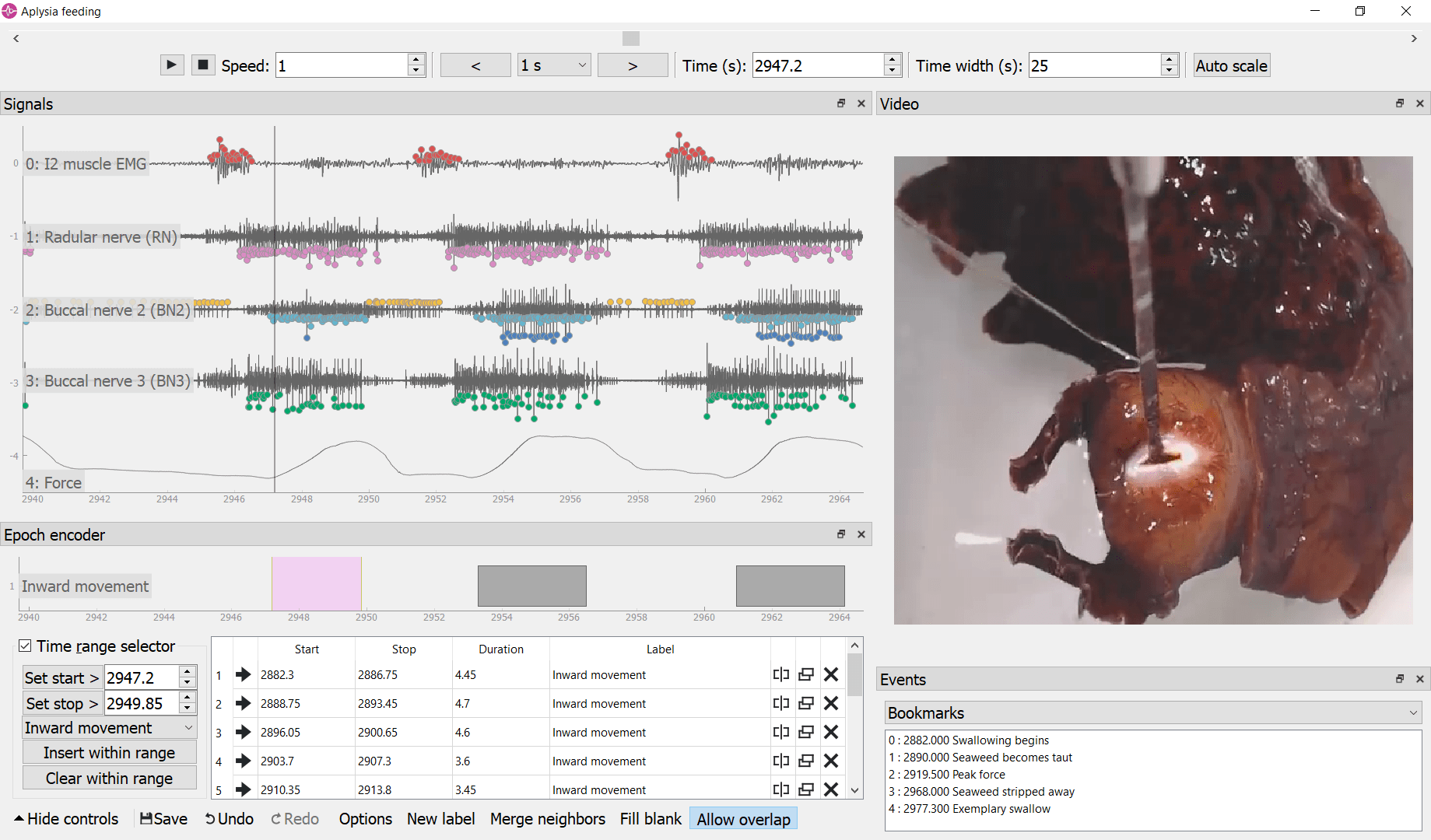Click the Auto scale button
The width and height of the screenshot is (1431, 840).
[1231, 65]
